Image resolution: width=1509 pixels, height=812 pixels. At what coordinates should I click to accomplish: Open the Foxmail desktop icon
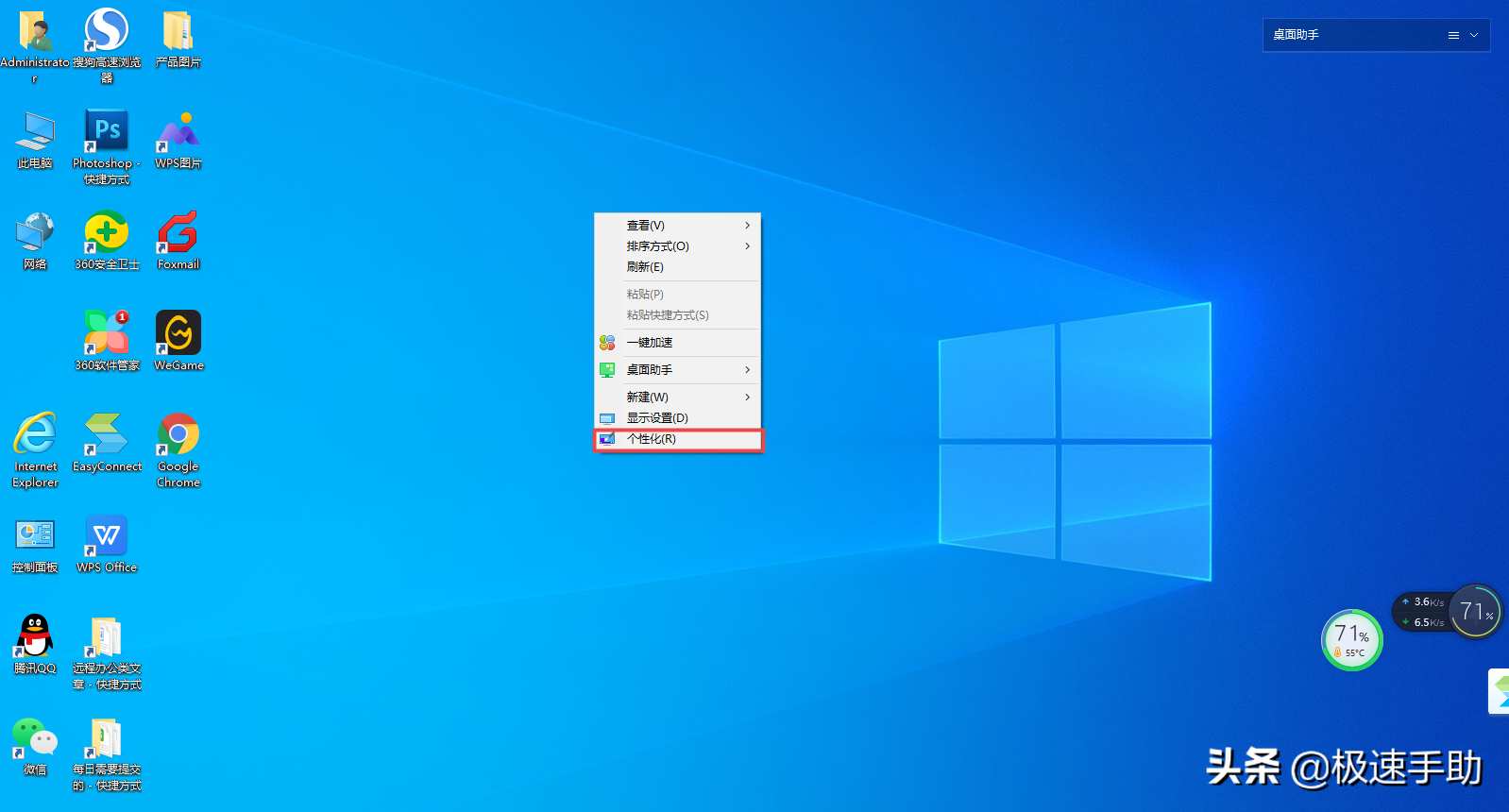point(178,232)
